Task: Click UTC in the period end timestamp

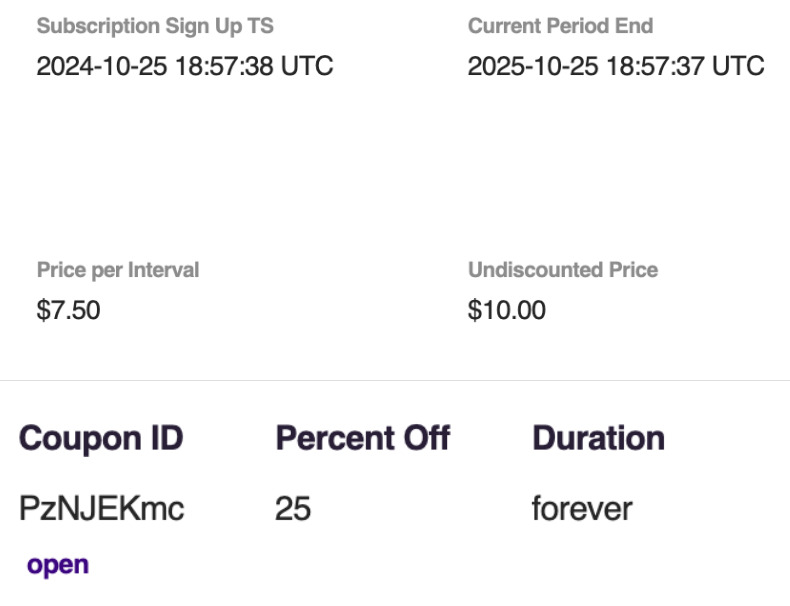Action: click(738, 67)
